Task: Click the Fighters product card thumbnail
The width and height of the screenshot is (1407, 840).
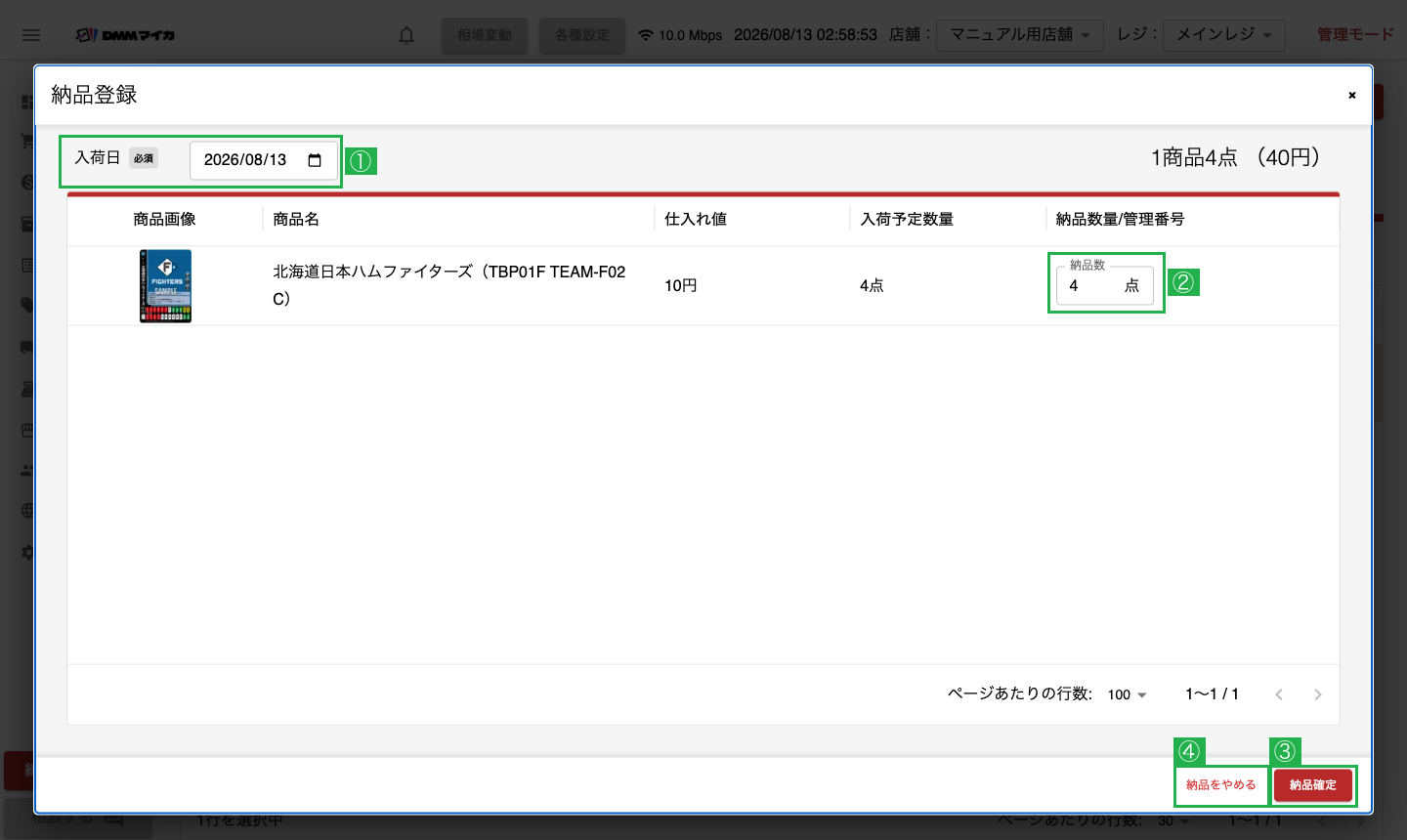Action: (165, 286)
